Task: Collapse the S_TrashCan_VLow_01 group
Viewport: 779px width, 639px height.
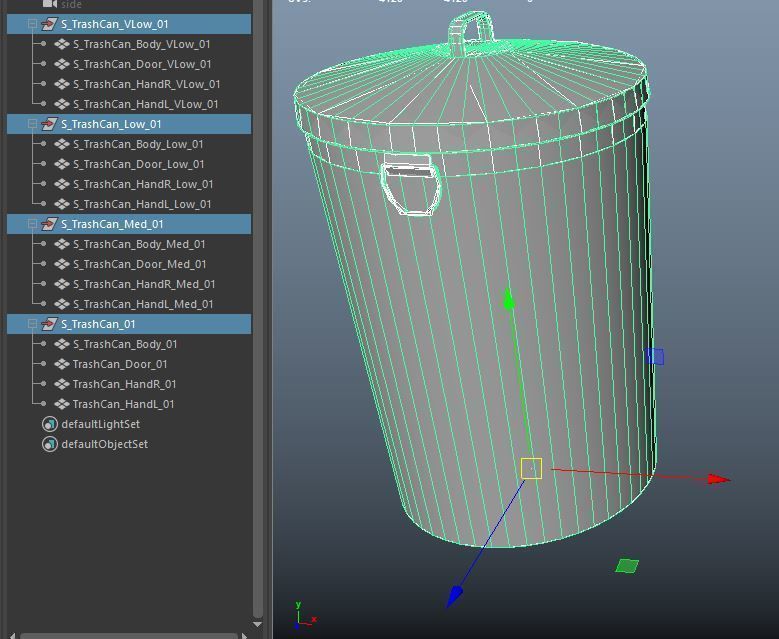Action: [32, 24]
